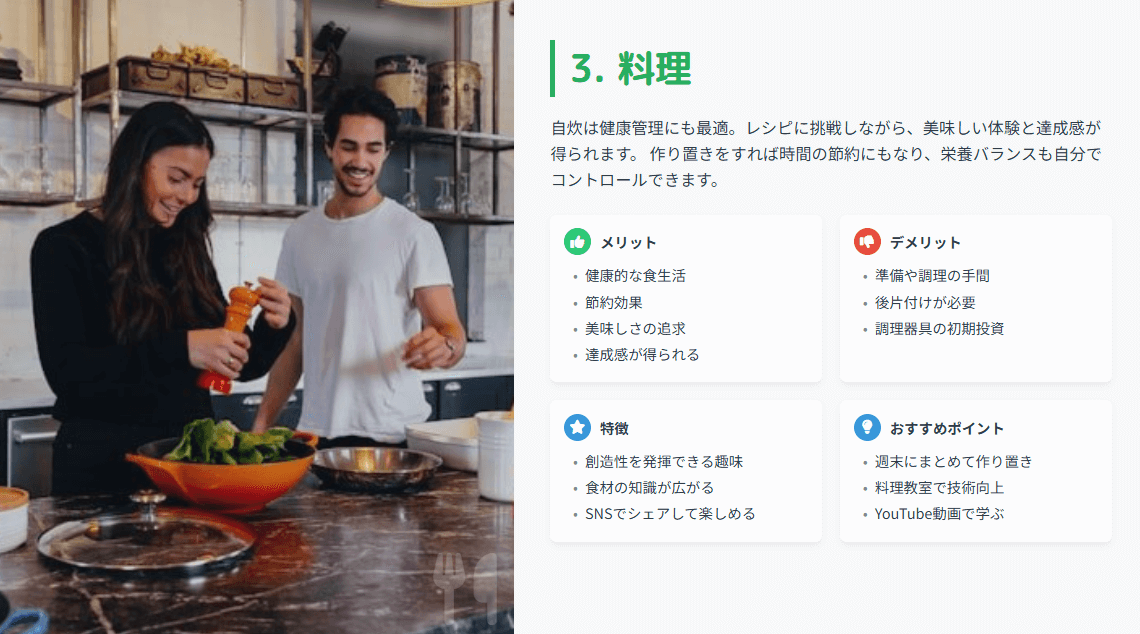
Task: Click the red thumbs-down demerit icon
Action: pyautogui.click(x=867, y=242)
